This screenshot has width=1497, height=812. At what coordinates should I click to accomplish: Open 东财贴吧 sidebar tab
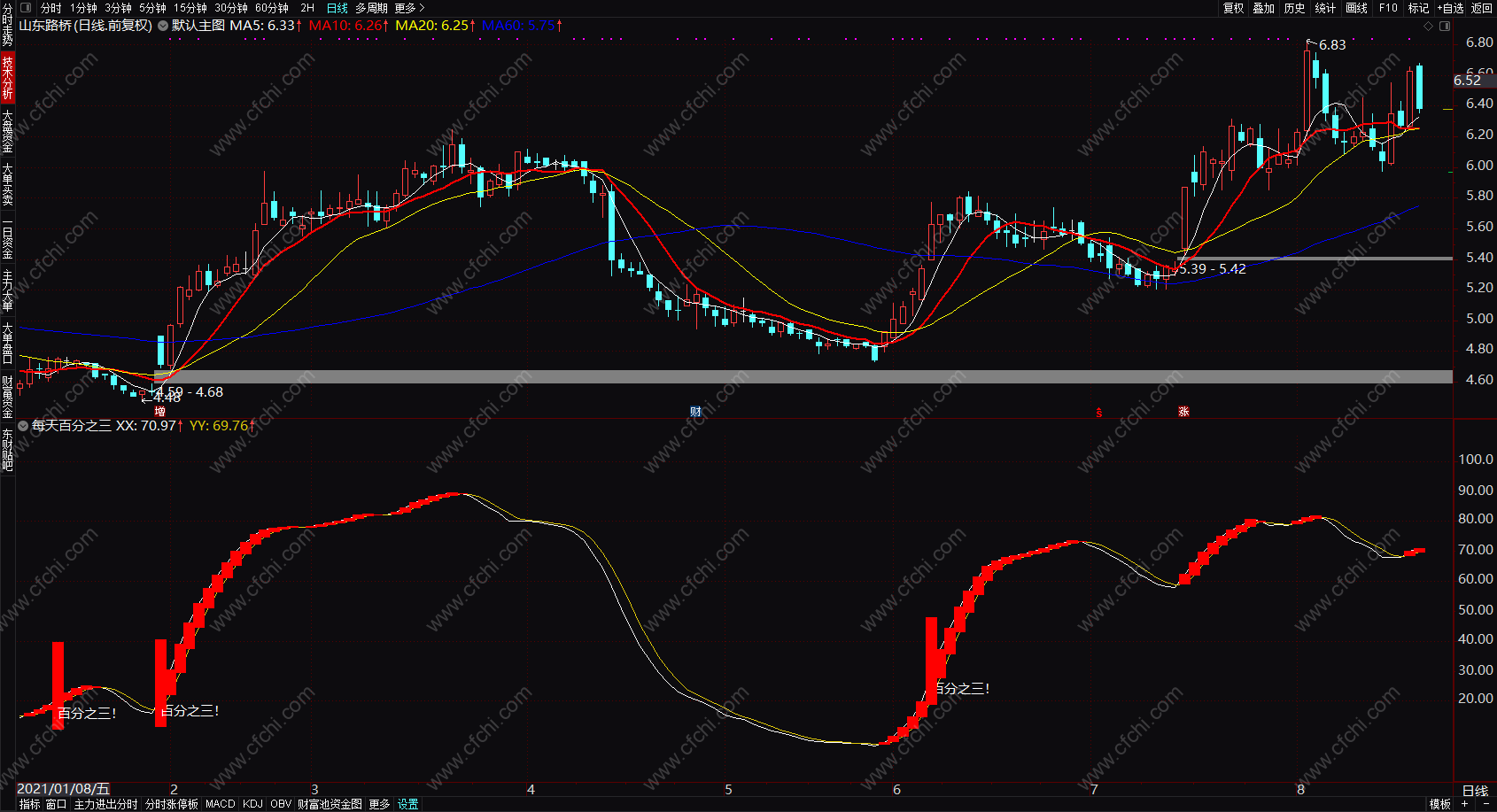tap(7, 450)
